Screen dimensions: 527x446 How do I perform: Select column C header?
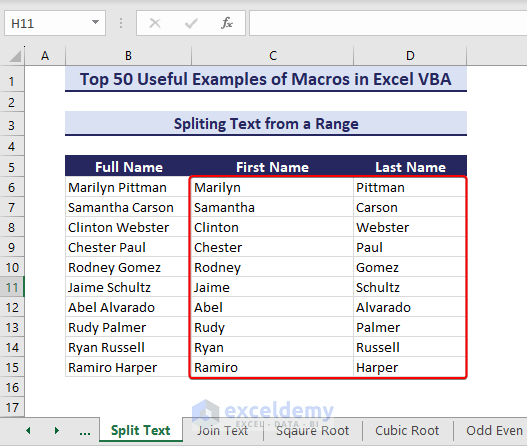tap(273, 56)
